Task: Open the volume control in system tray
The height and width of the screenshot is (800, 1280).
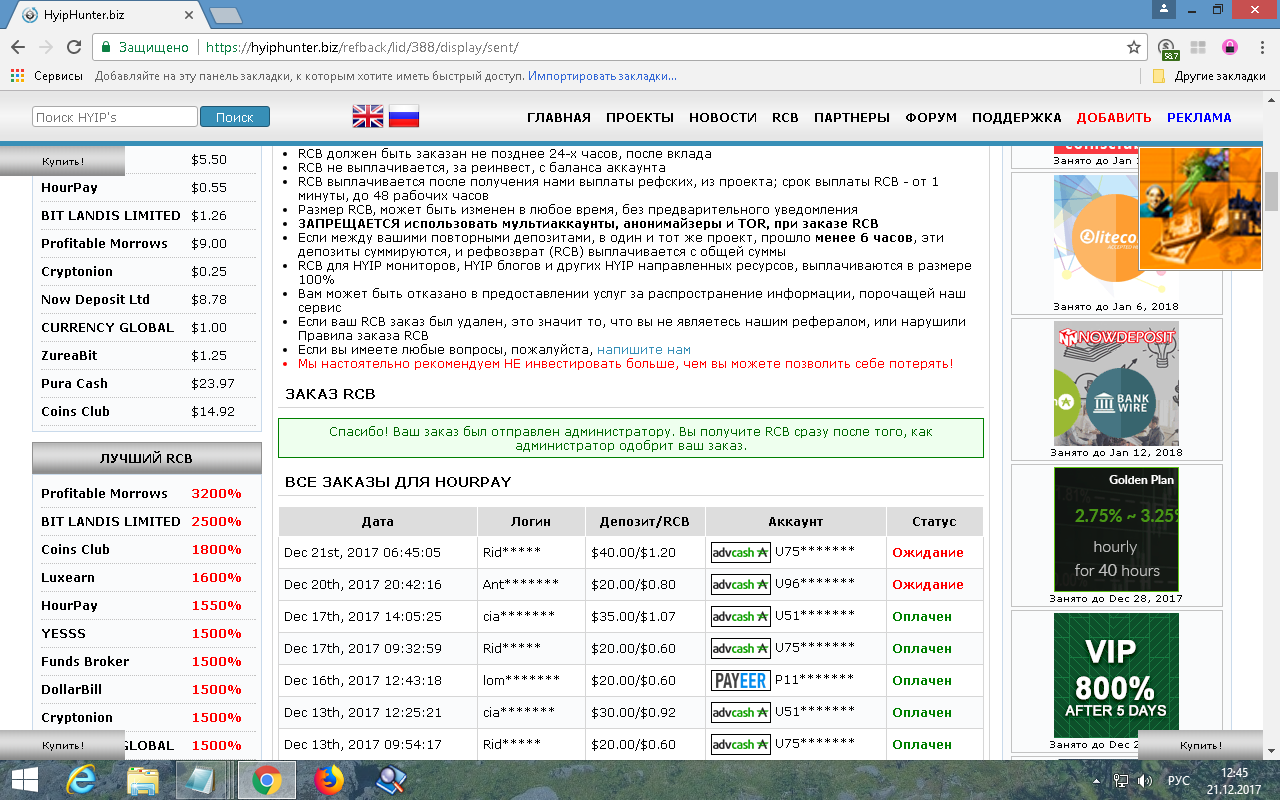Action: click(1145, 780)
